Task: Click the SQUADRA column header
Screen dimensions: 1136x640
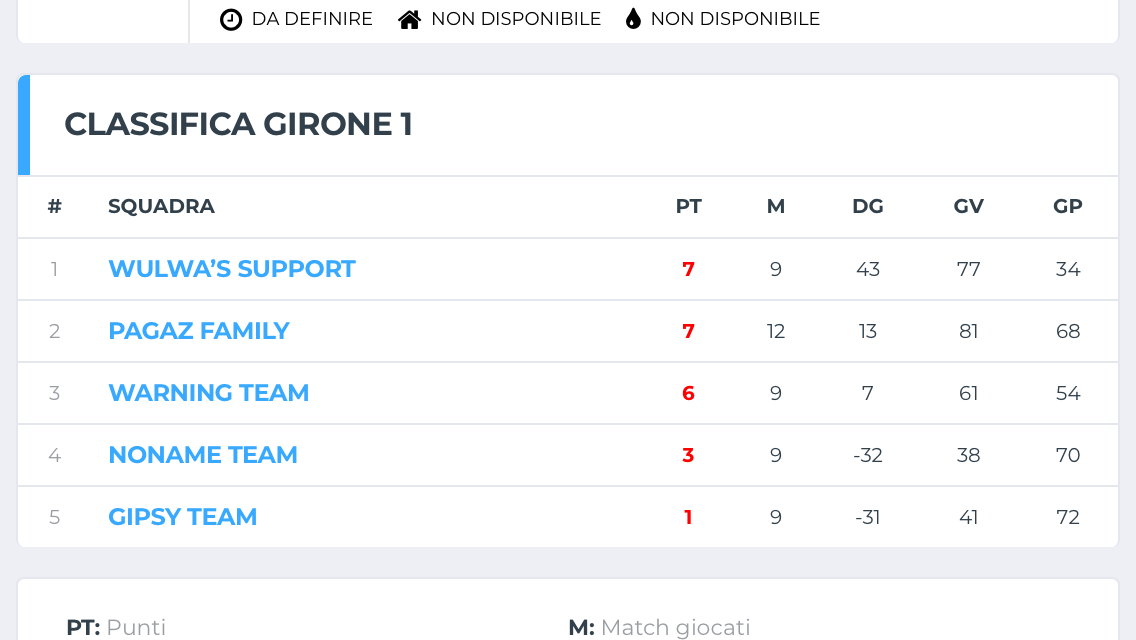Action: coord(161,207)
